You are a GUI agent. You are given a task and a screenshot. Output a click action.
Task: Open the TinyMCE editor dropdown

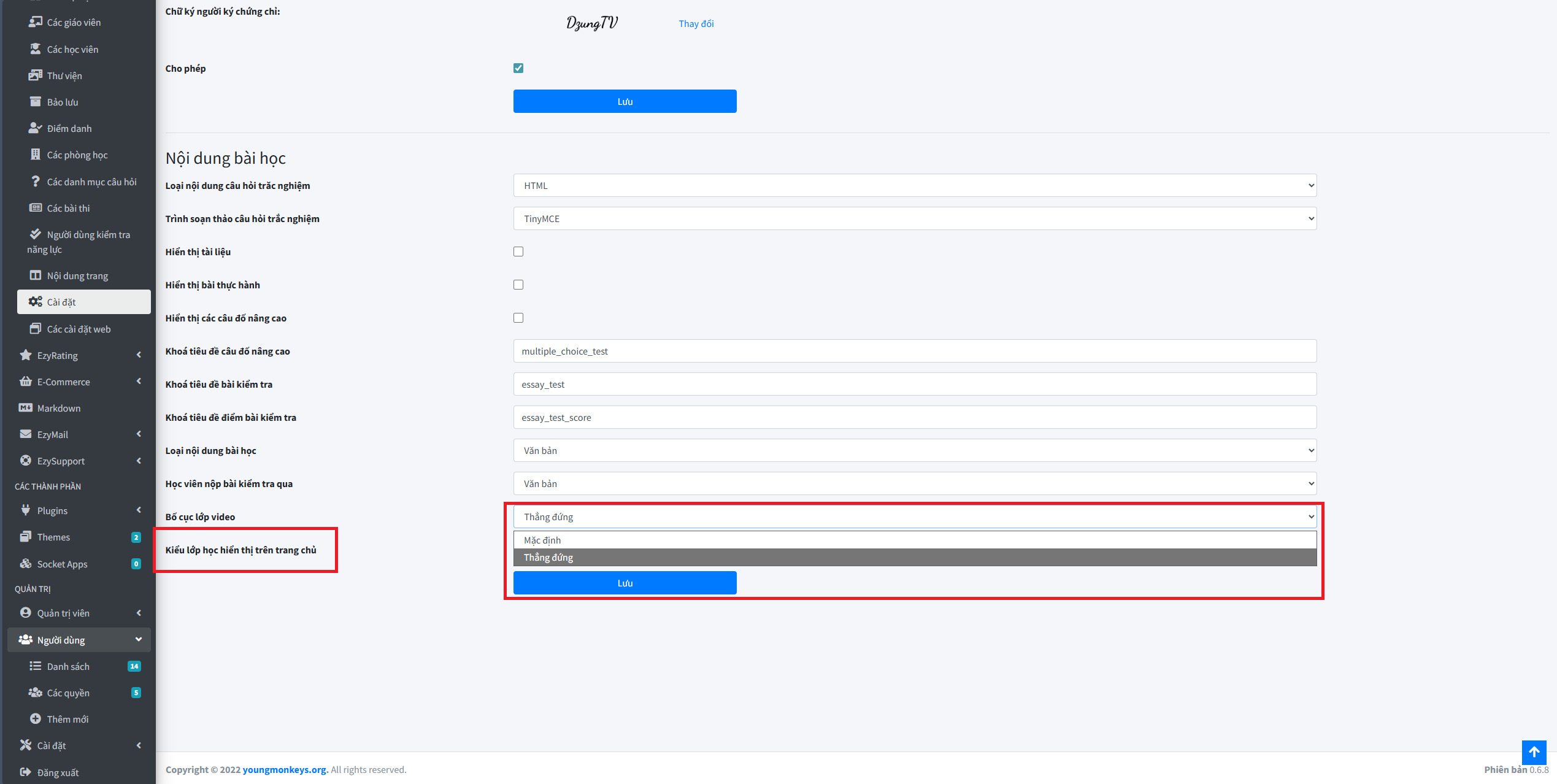(915, 218)
